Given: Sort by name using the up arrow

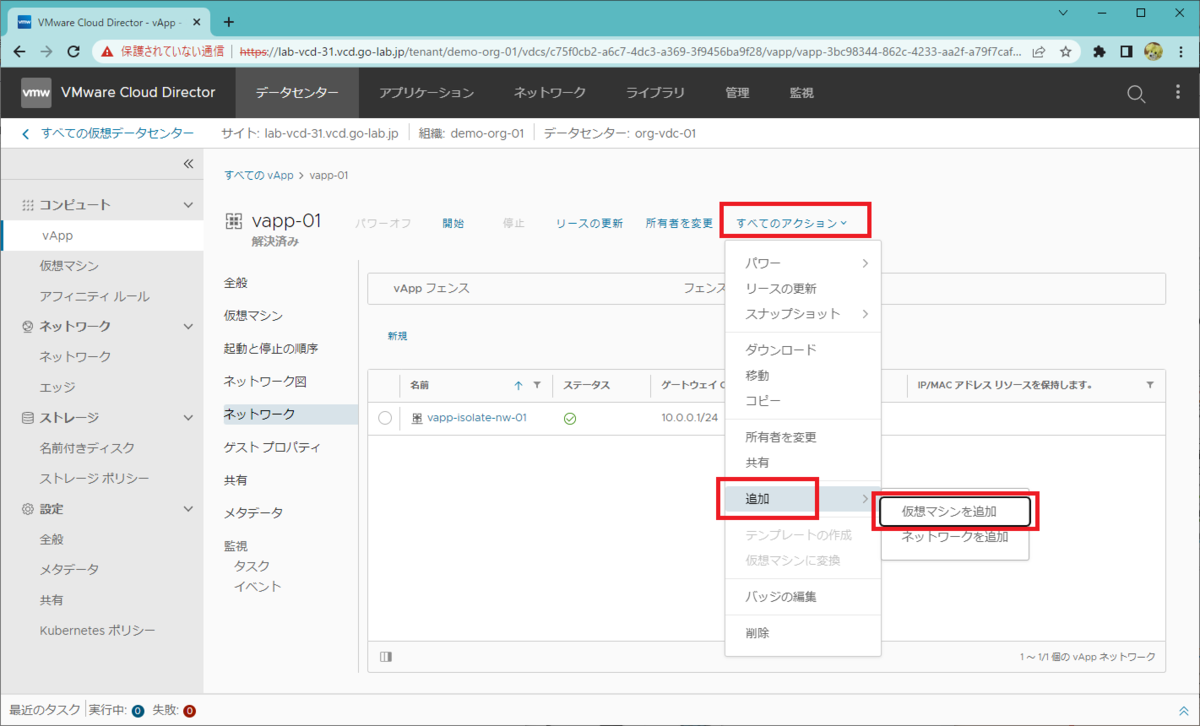Looking at the screenshot, I should point(518,385).
